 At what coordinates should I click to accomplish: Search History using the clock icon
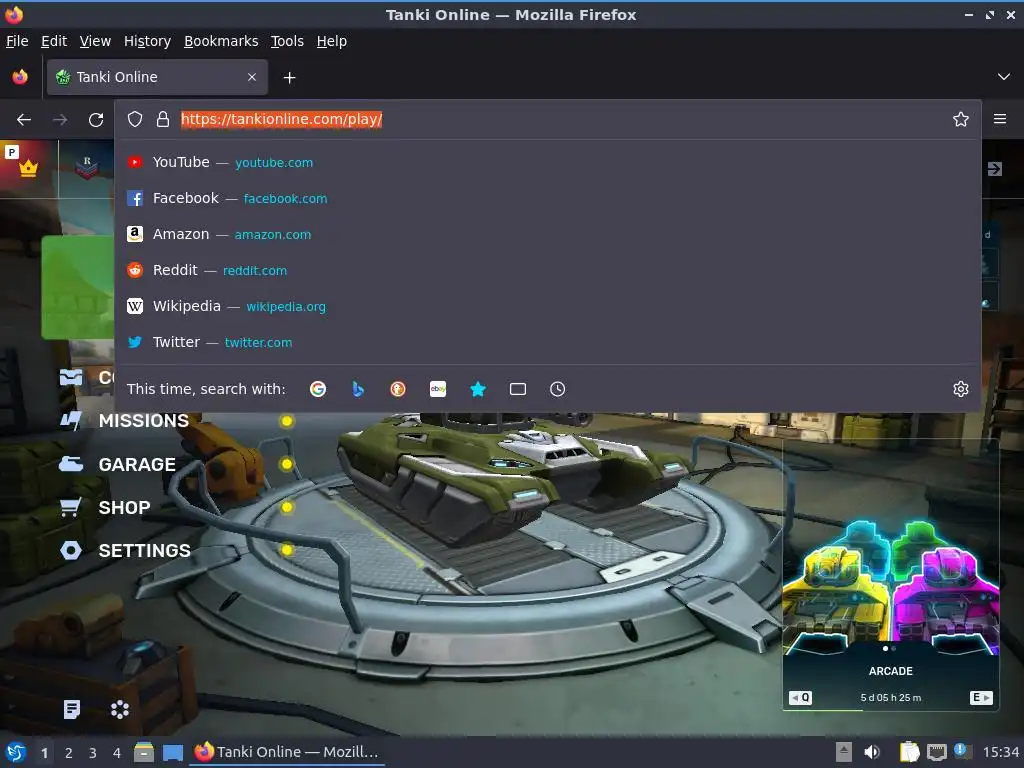click(x=558, y=389)
